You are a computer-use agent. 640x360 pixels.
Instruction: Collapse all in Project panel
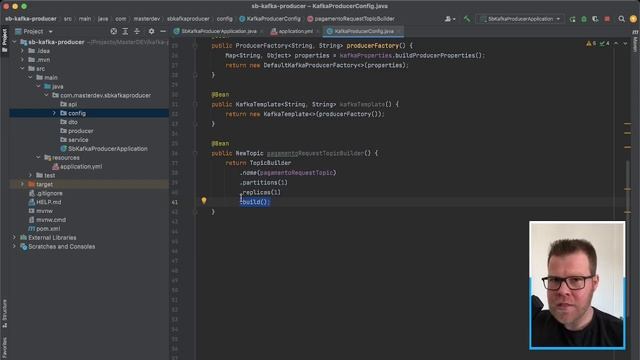pos(137,31)
